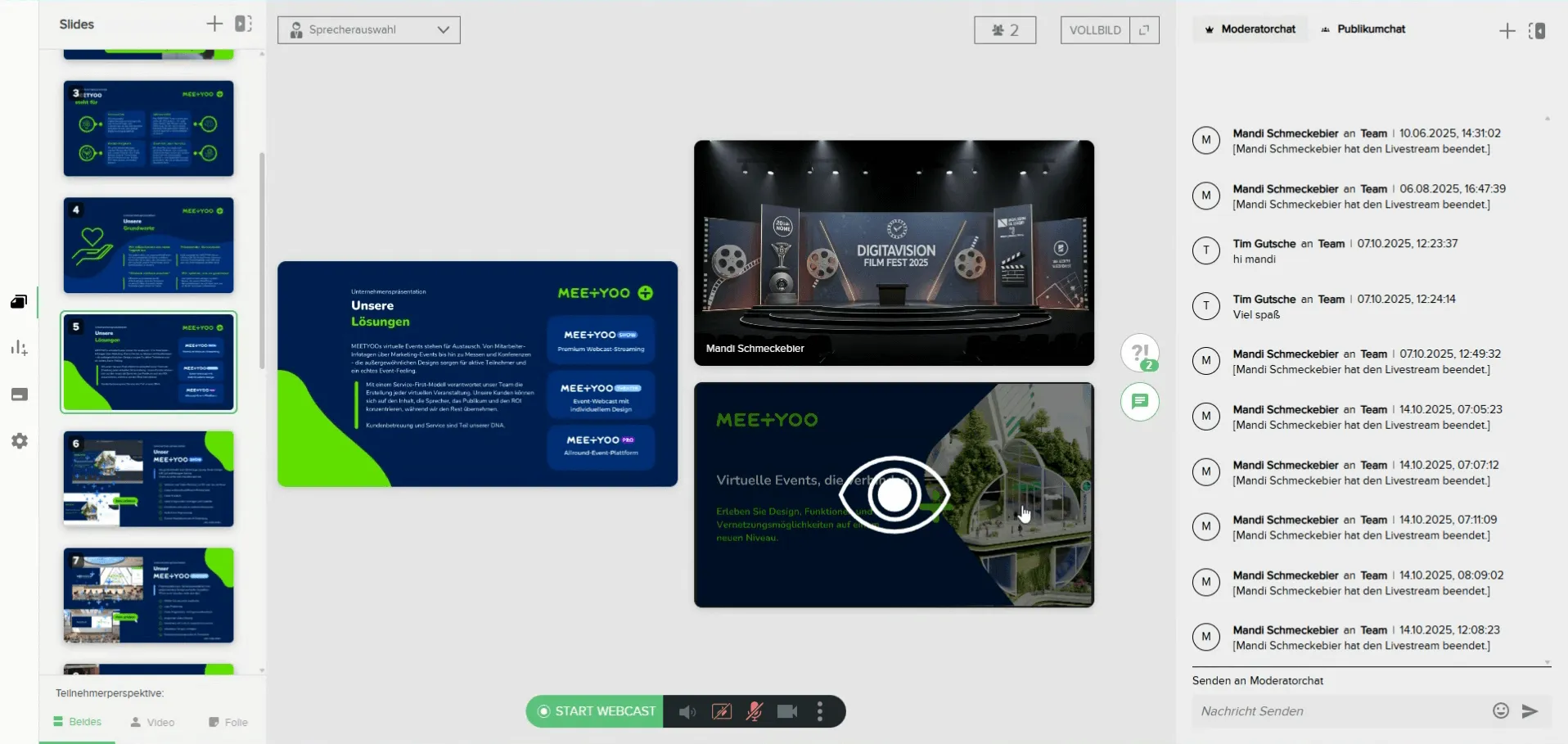Screen dimensions: 1568x744
Task: Open the emoji picker in the message field
Action: pyautogui.click(x=1500, y=710)
